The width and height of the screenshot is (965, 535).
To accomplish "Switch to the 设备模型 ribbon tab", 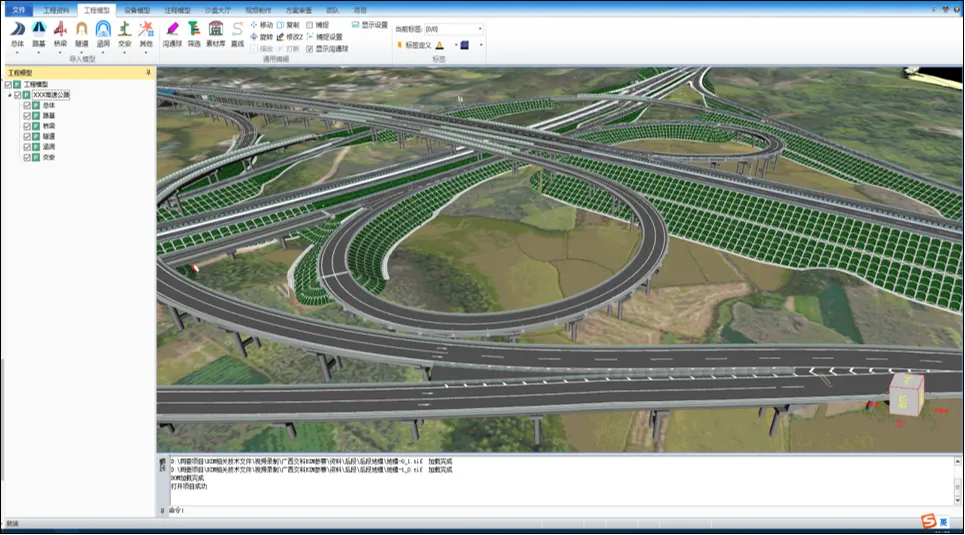I will pyautogui.click(x=136, y=9).
